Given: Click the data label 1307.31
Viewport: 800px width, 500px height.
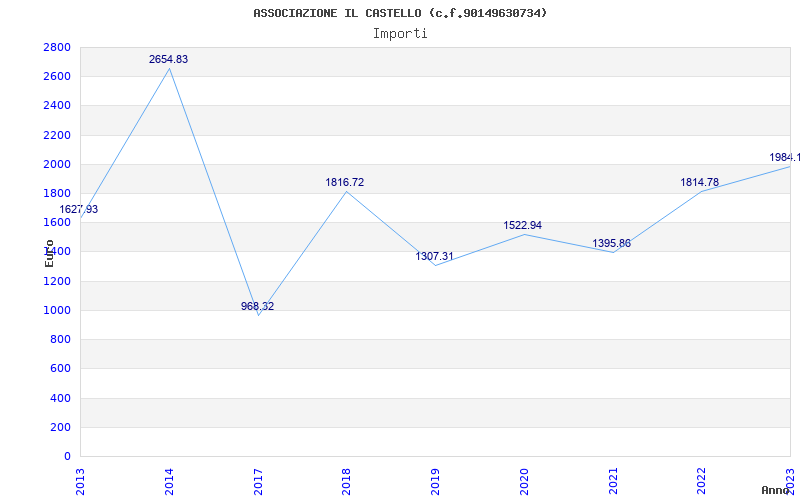Looking at the screenshot, I should coord(434,256).
